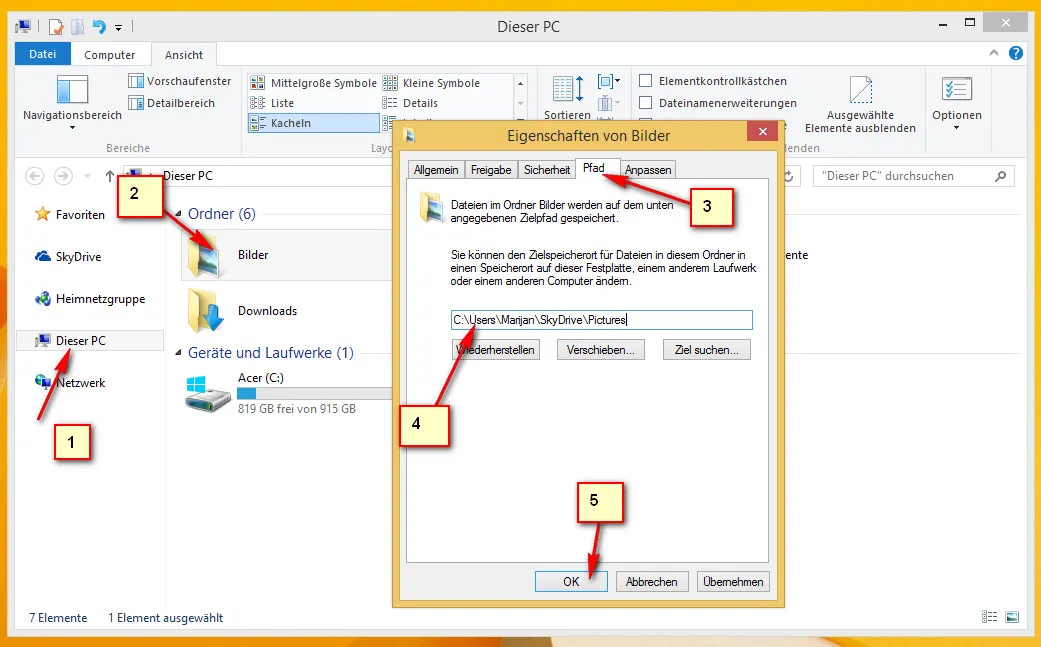
Task: Go forward with the forward arrow
Action: 63,176
